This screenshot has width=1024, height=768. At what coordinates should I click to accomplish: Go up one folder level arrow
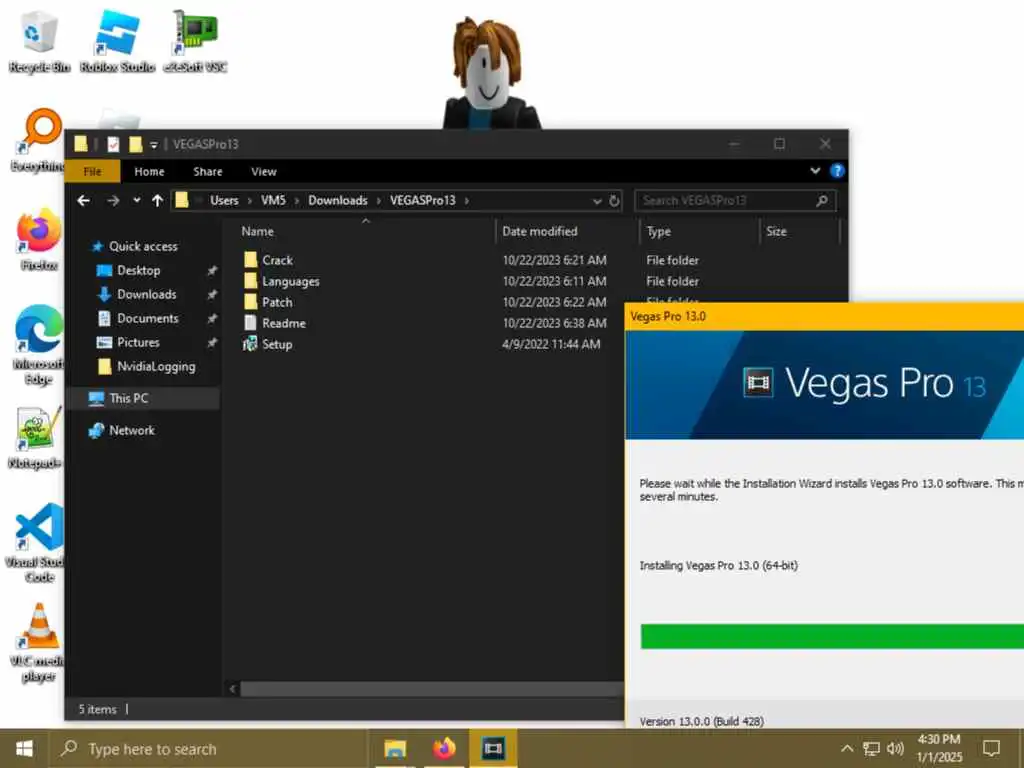(x=157, y=200)
